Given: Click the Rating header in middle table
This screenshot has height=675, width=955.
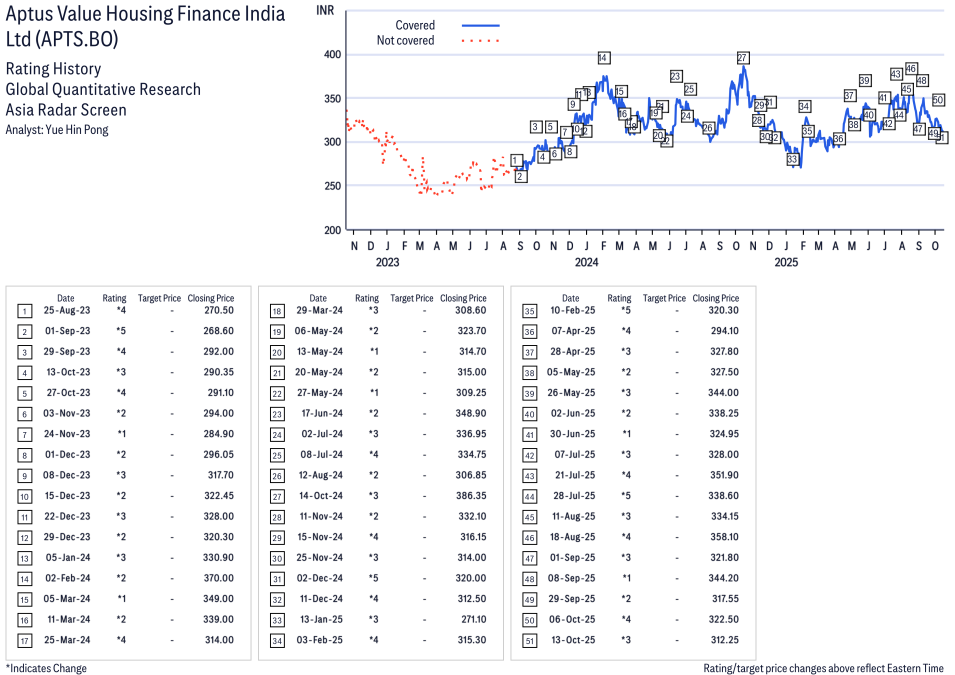Looking at the screenshot, I should 367,298.
